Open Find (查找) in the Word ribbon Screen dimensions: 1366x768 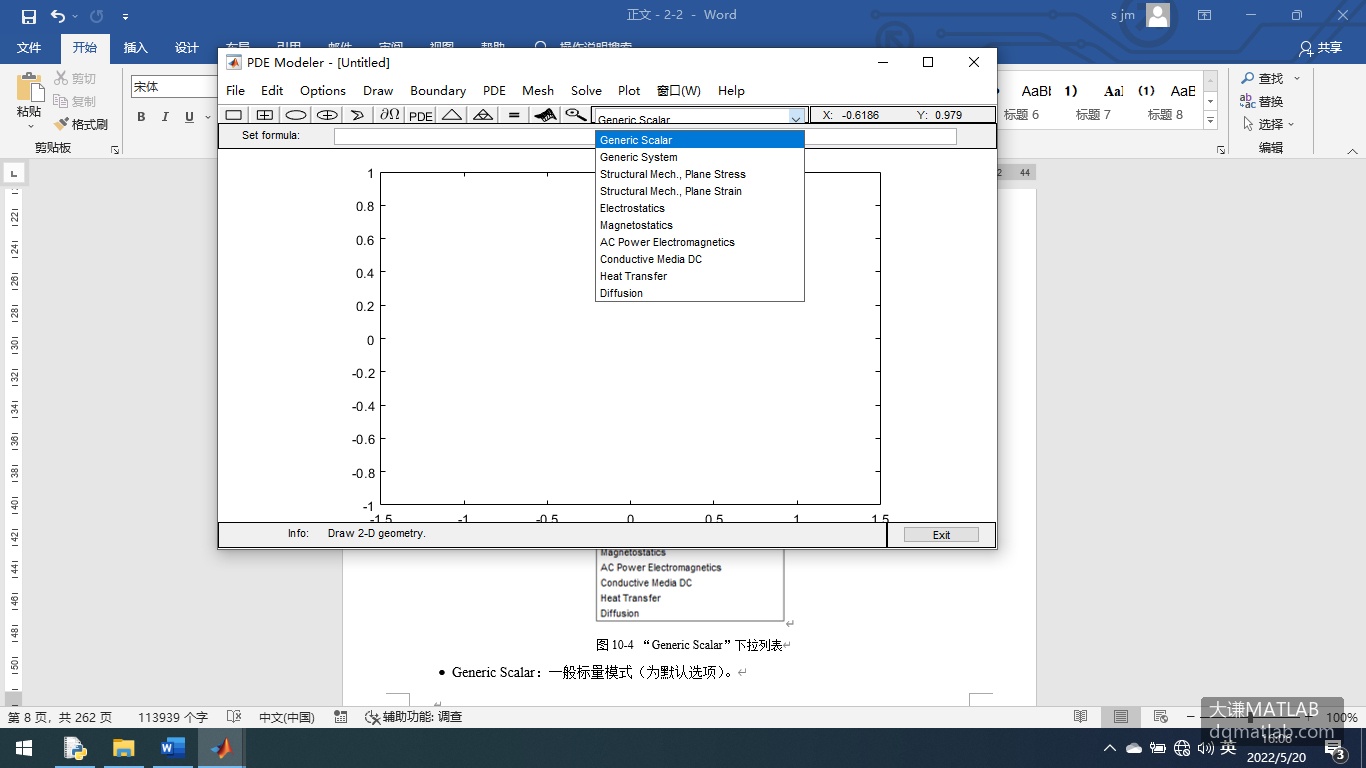[x=1262, y=78]
